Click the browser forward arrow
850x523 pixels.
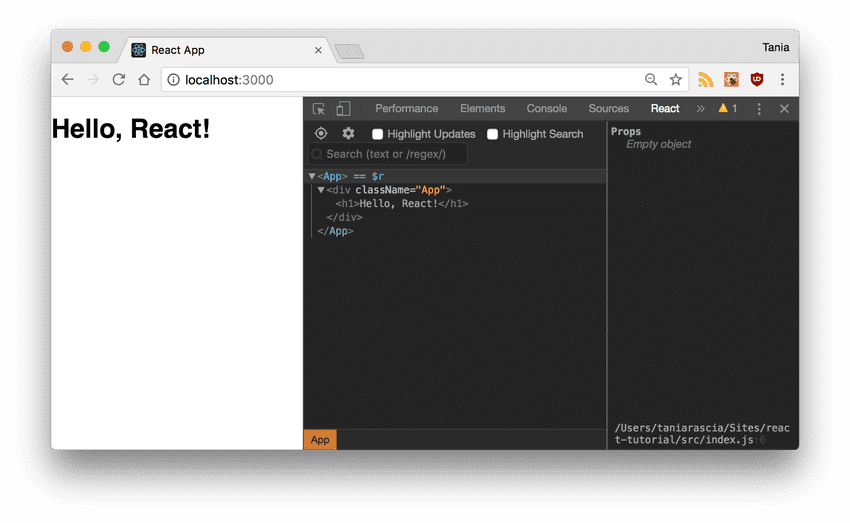tap(93, 80)
